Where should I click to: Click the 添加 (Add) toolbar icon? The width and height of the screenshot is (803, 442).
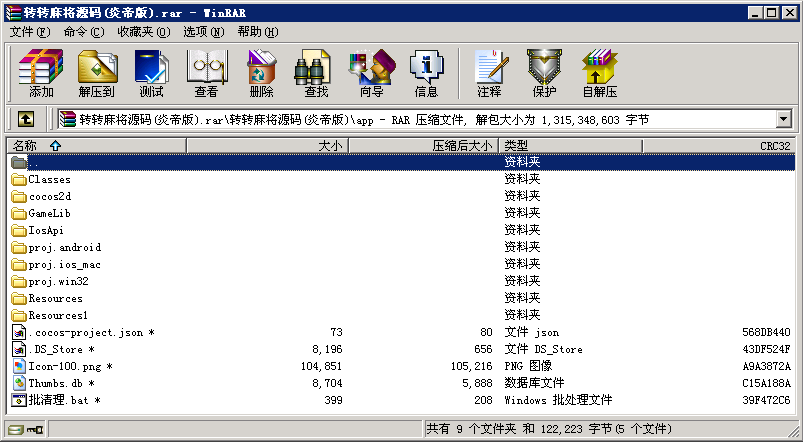41,73
